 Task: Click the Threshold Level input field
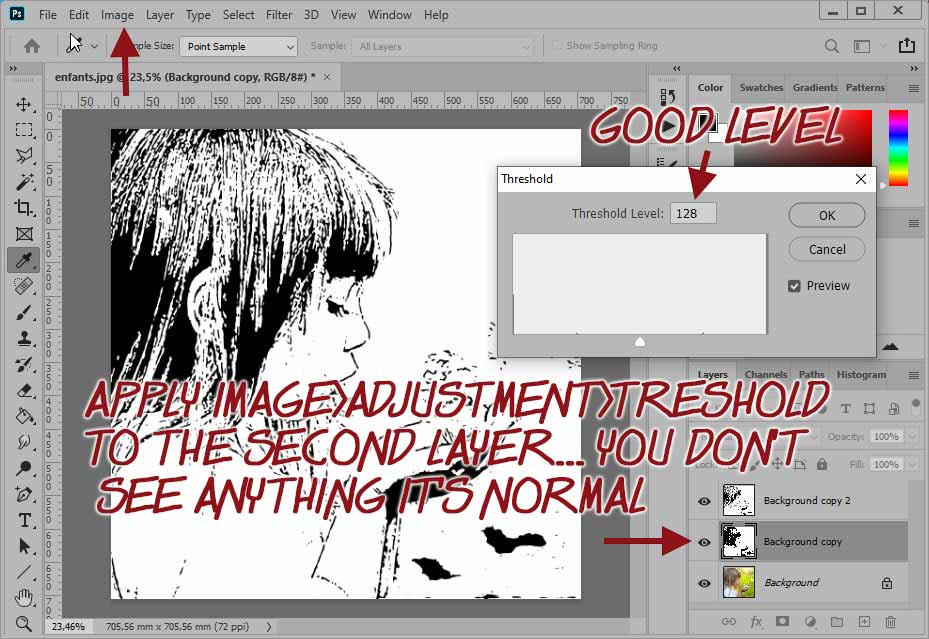coord(693,213)
